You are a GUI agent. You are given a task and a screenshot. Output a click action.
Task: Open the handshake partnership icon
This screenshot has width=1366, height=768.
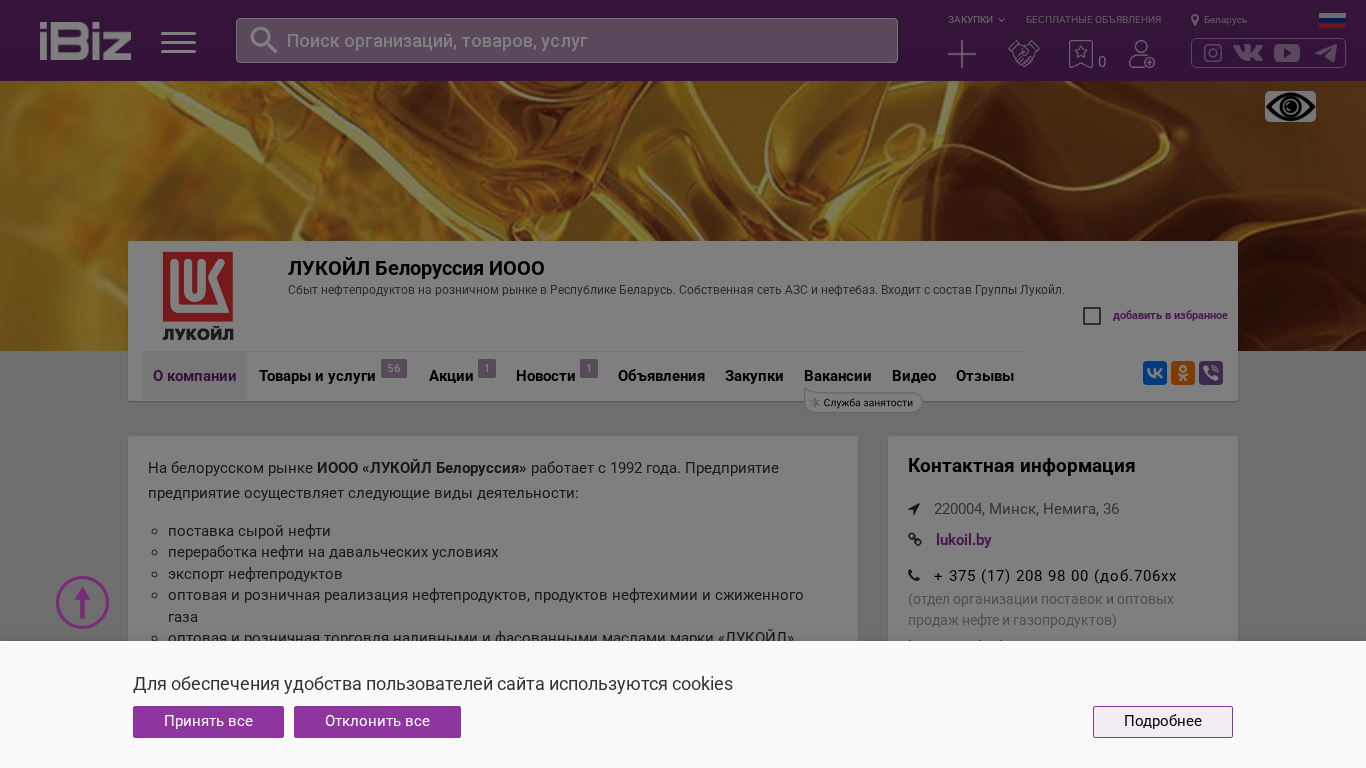[x=1024, y=54]
